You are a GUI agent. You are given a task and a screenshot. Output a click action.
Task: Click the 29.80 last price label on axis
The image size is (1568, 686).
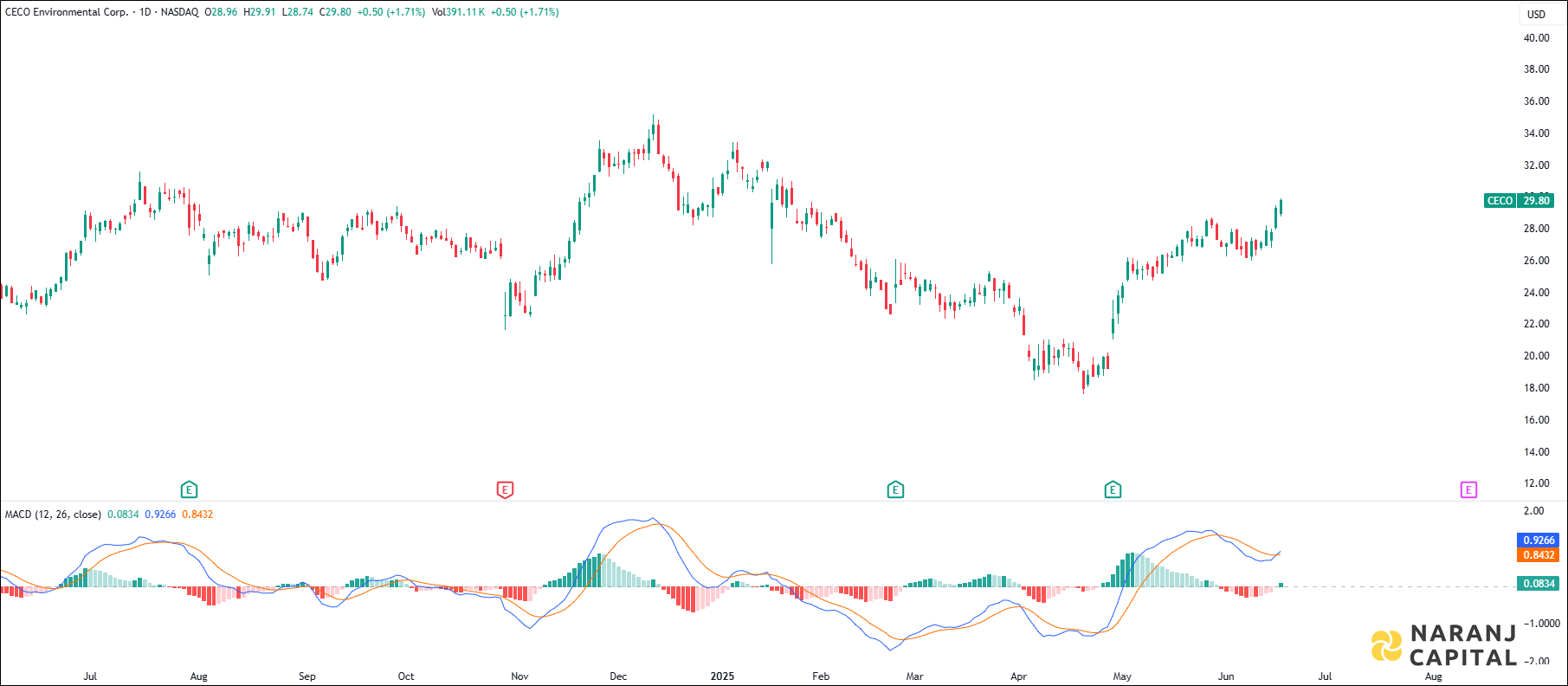(1536, 201)
